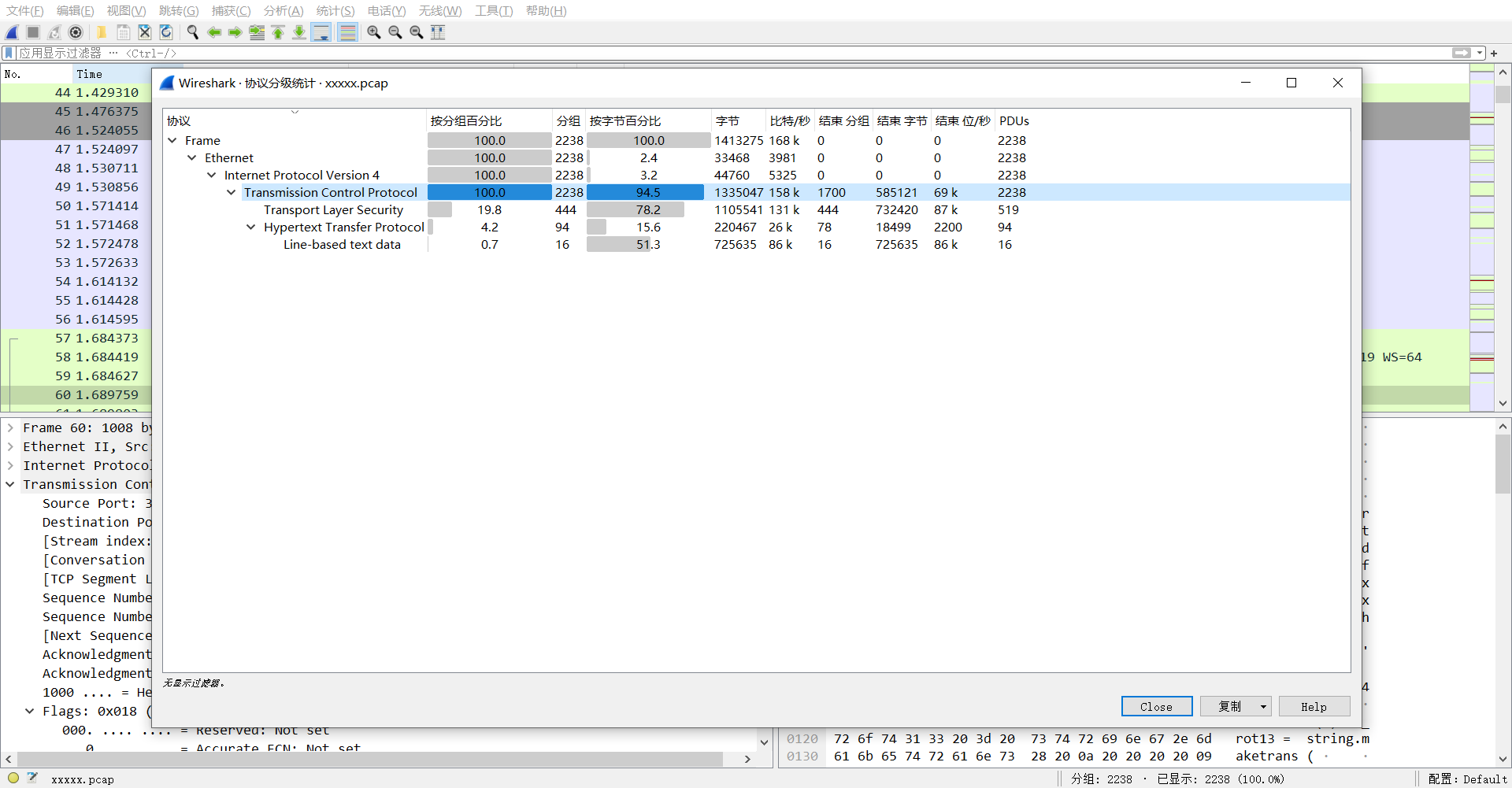Add a filter button with the plus icon
Screen dimensions: 1512x788
(1494, 54)
